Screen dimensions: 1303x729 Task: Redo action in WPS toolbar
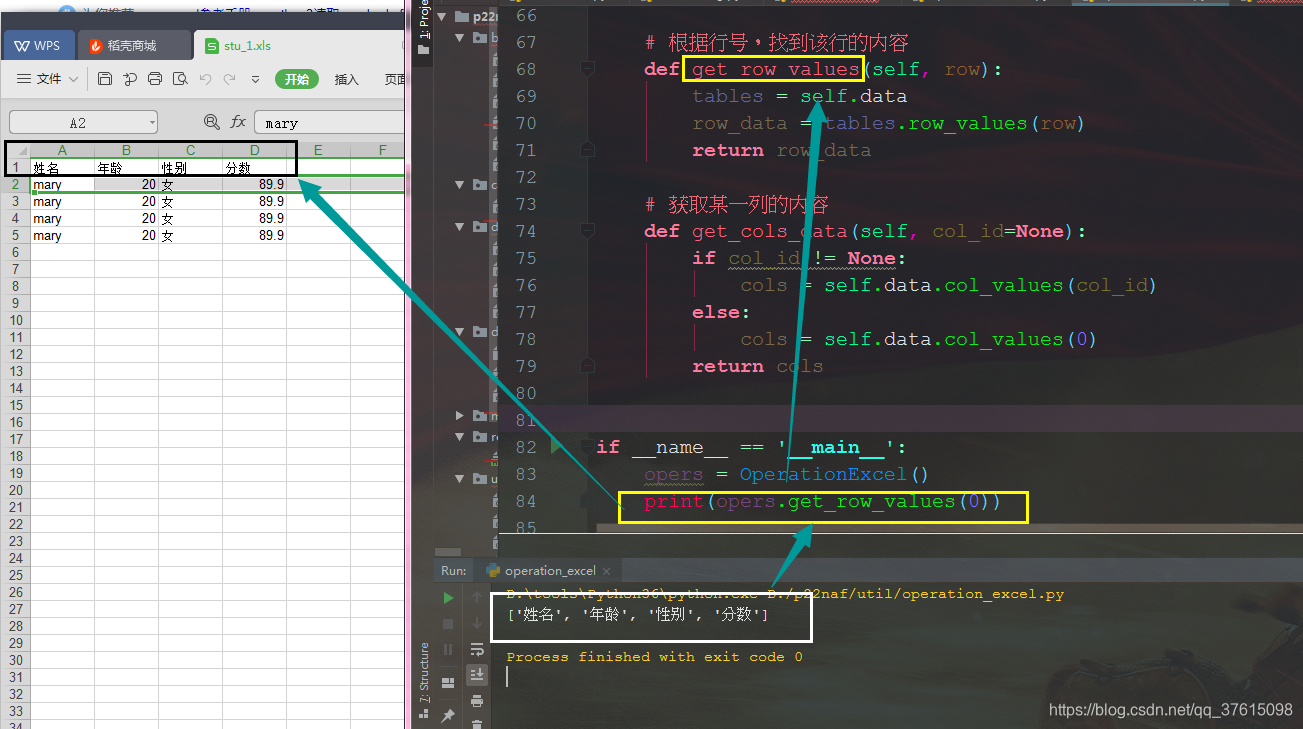point(230,79)
